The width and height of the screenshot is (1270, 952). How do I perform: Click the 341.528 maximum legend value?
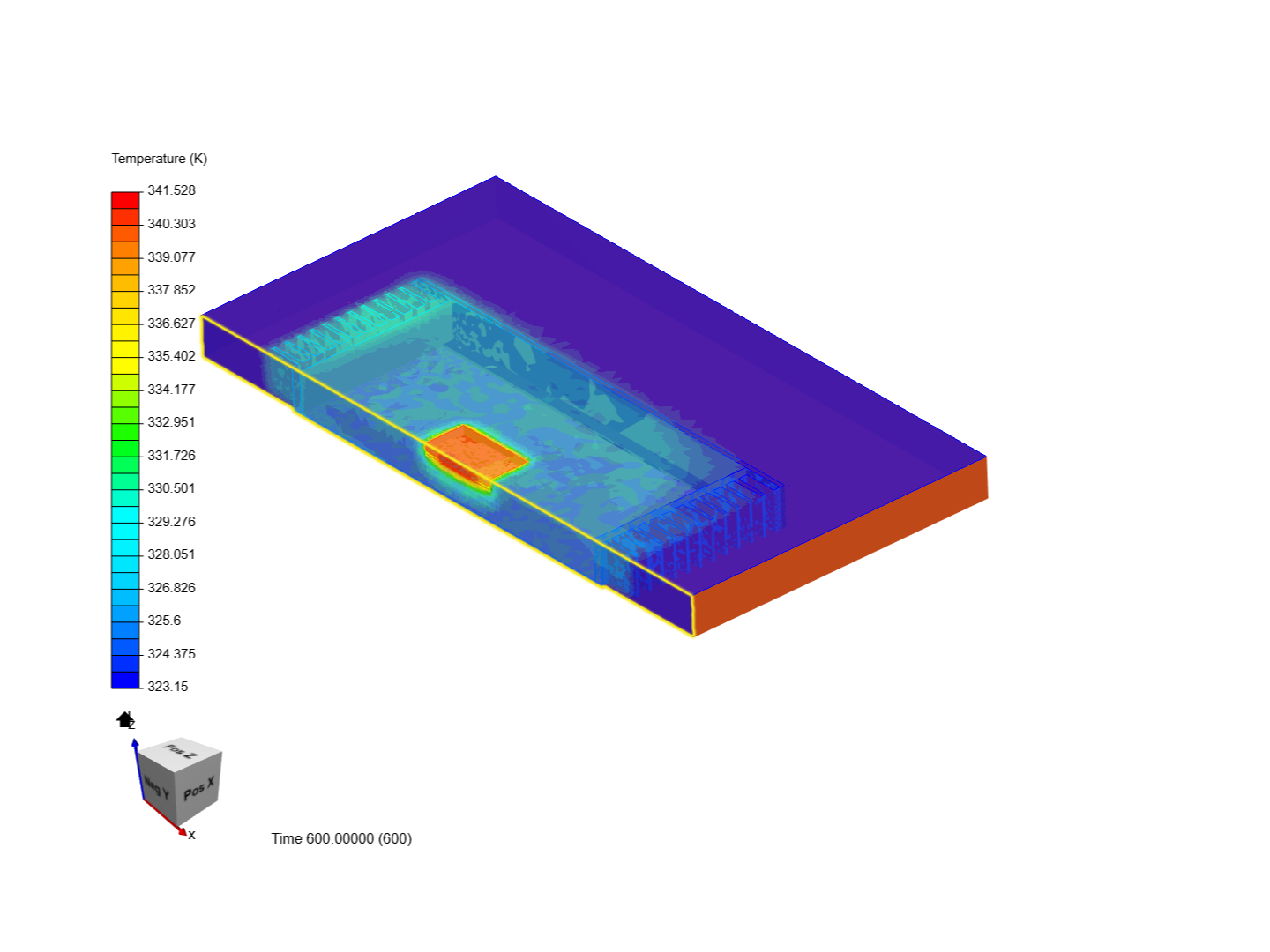tap(171, 190)
